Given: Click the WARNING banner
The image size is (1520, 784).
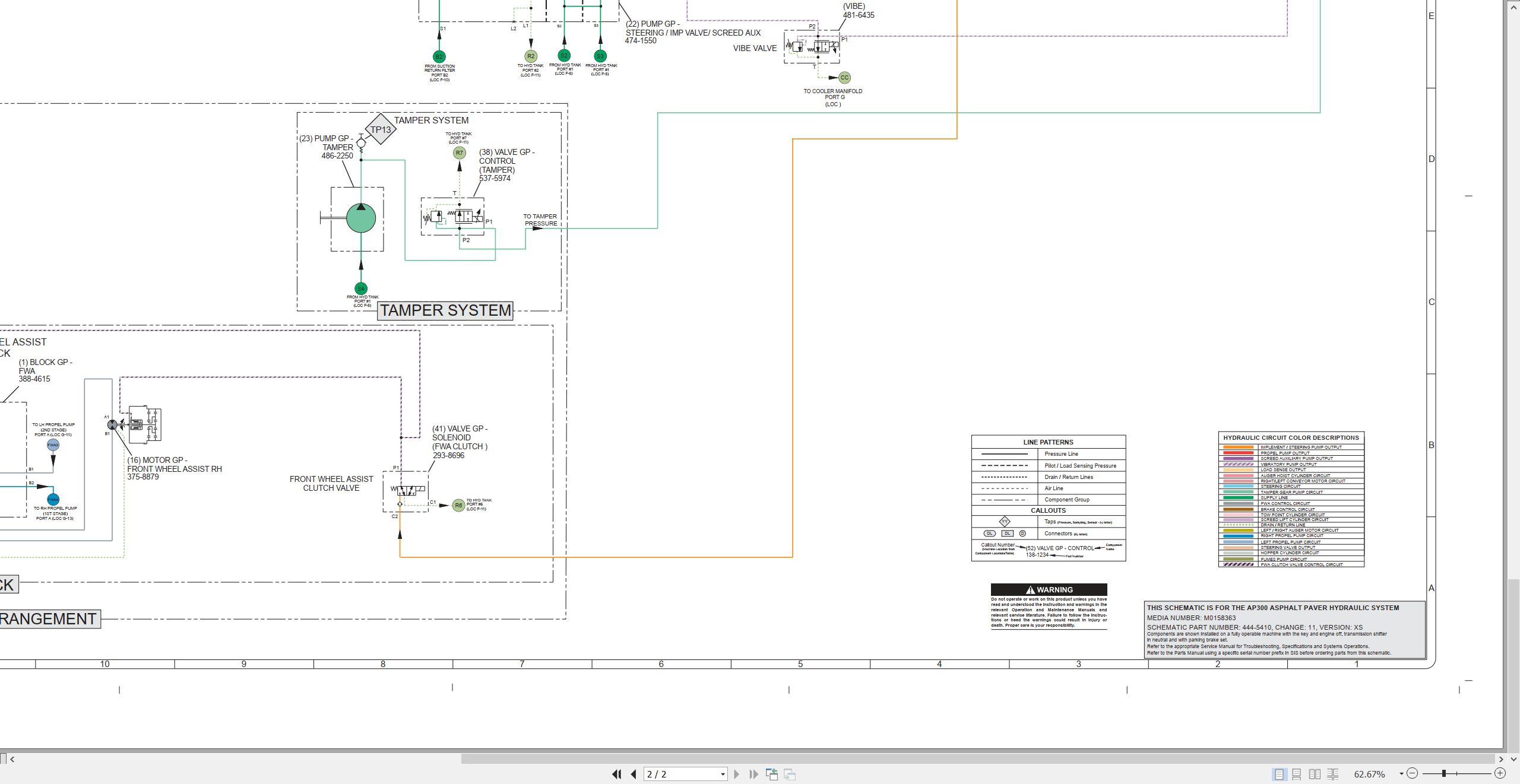Looking at the screenshot, I should (1049, 589).
